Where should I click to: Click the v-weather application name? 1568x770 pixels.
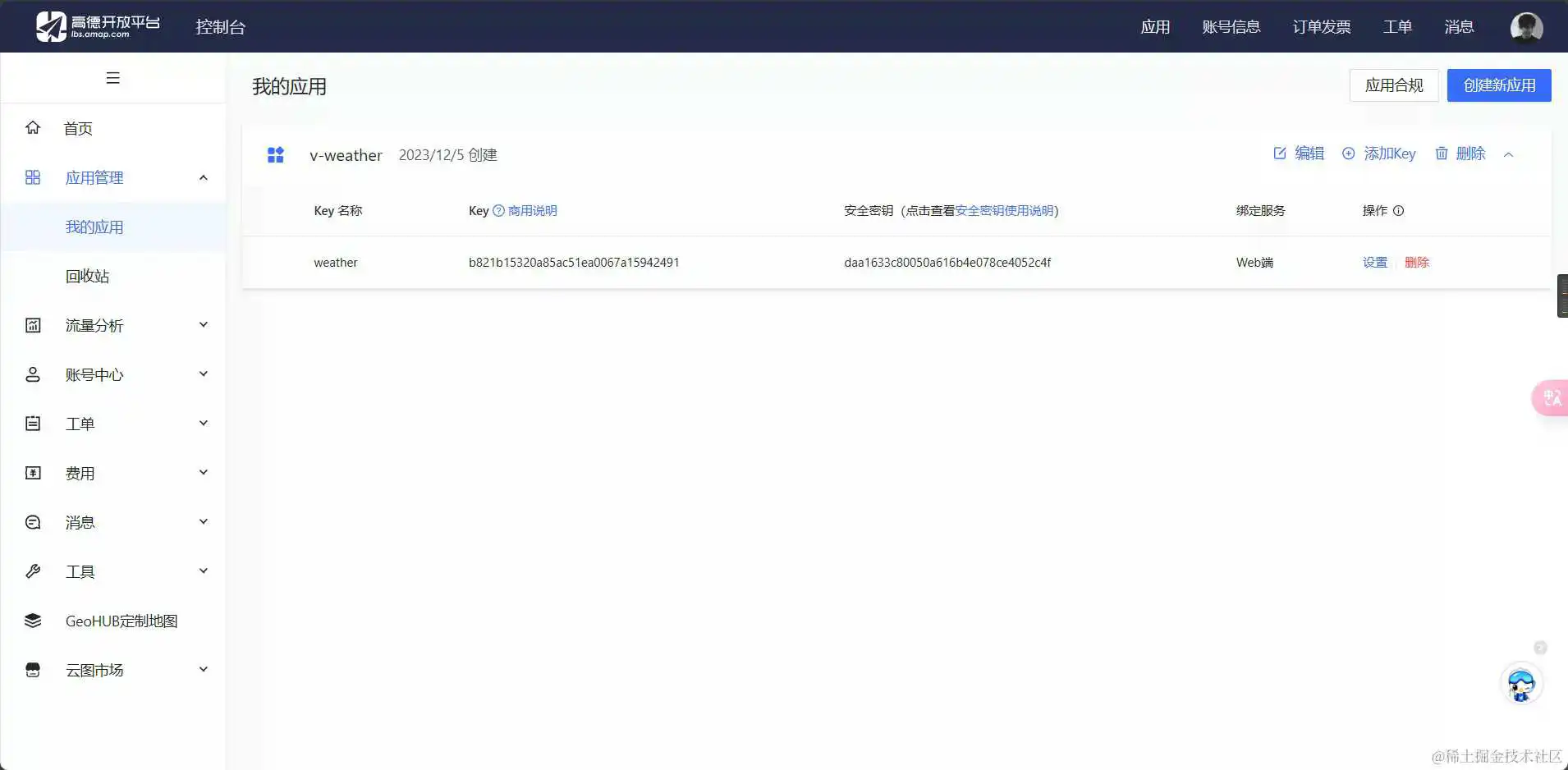tap(346, 155)
